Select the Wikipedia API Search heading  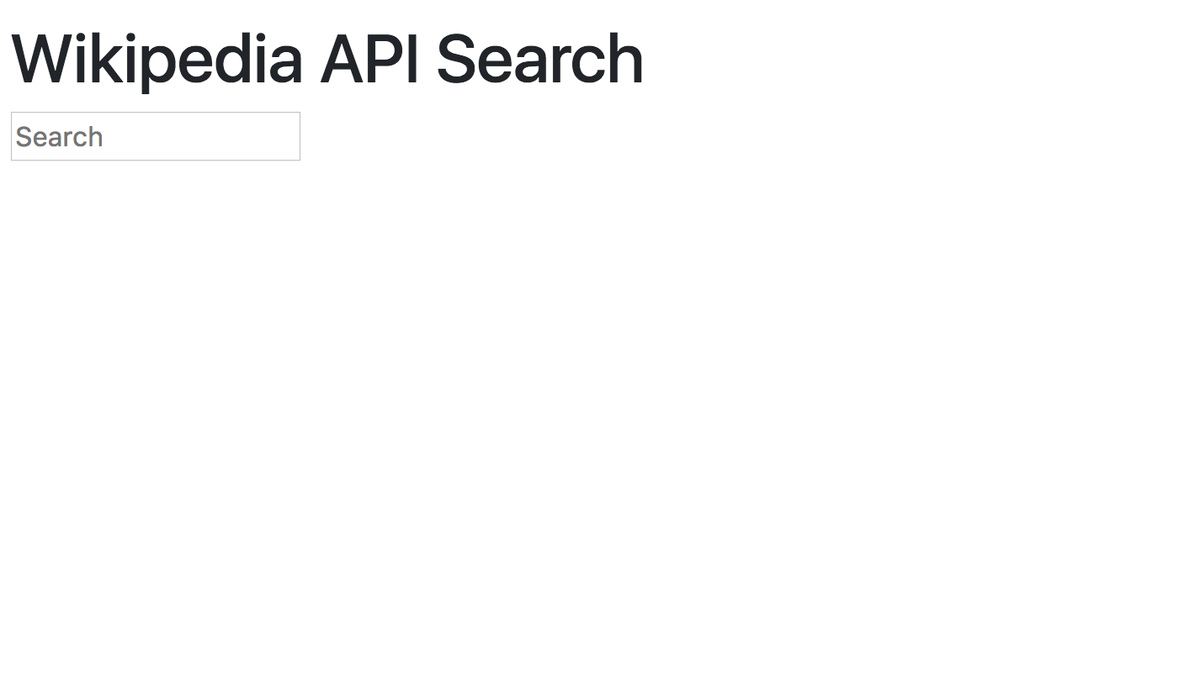click(327, 59)
